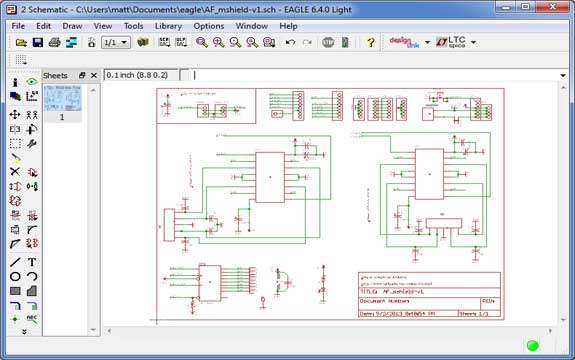This screenshot has height=360, width=575.
Task: Select the Text tool
Action: point(32,262)
